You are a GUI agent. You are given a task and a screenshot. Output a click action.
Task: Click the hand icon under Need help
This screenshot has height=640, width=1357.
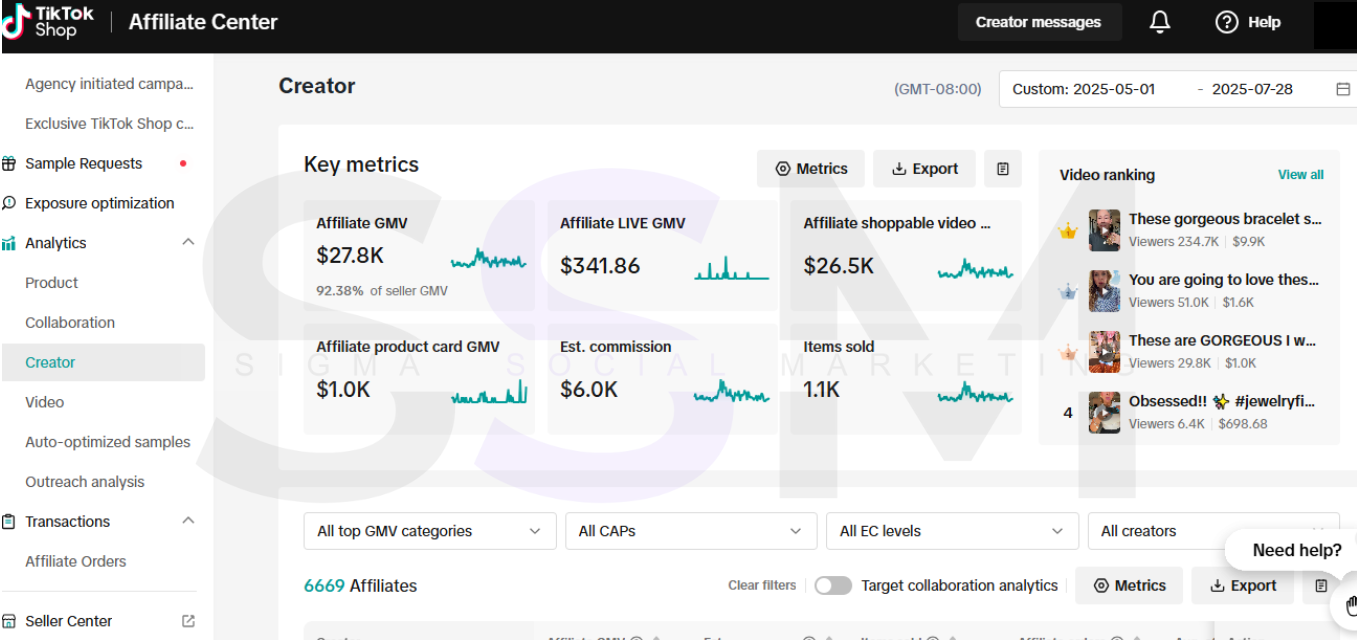[x=1349, y=605]
